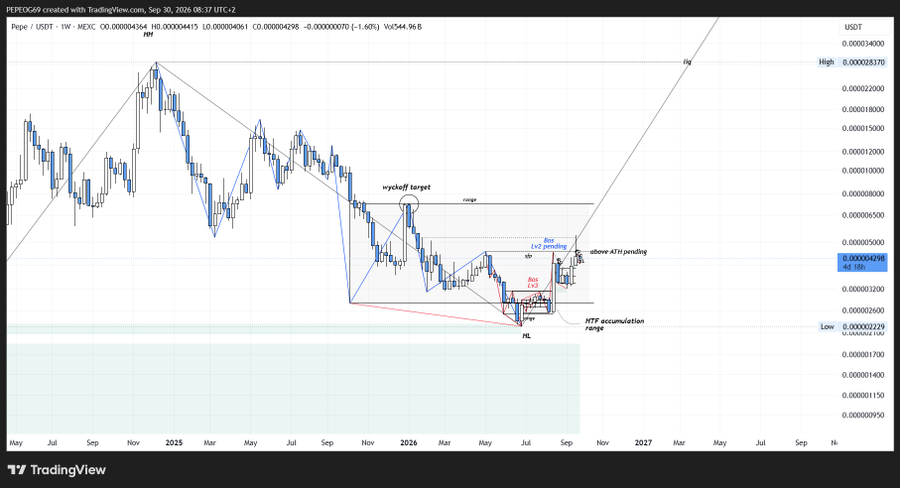The width and height of the screenshot is (900, 488).
Task: Open the USDT currency selector box
Action: (x=863, y=27)
